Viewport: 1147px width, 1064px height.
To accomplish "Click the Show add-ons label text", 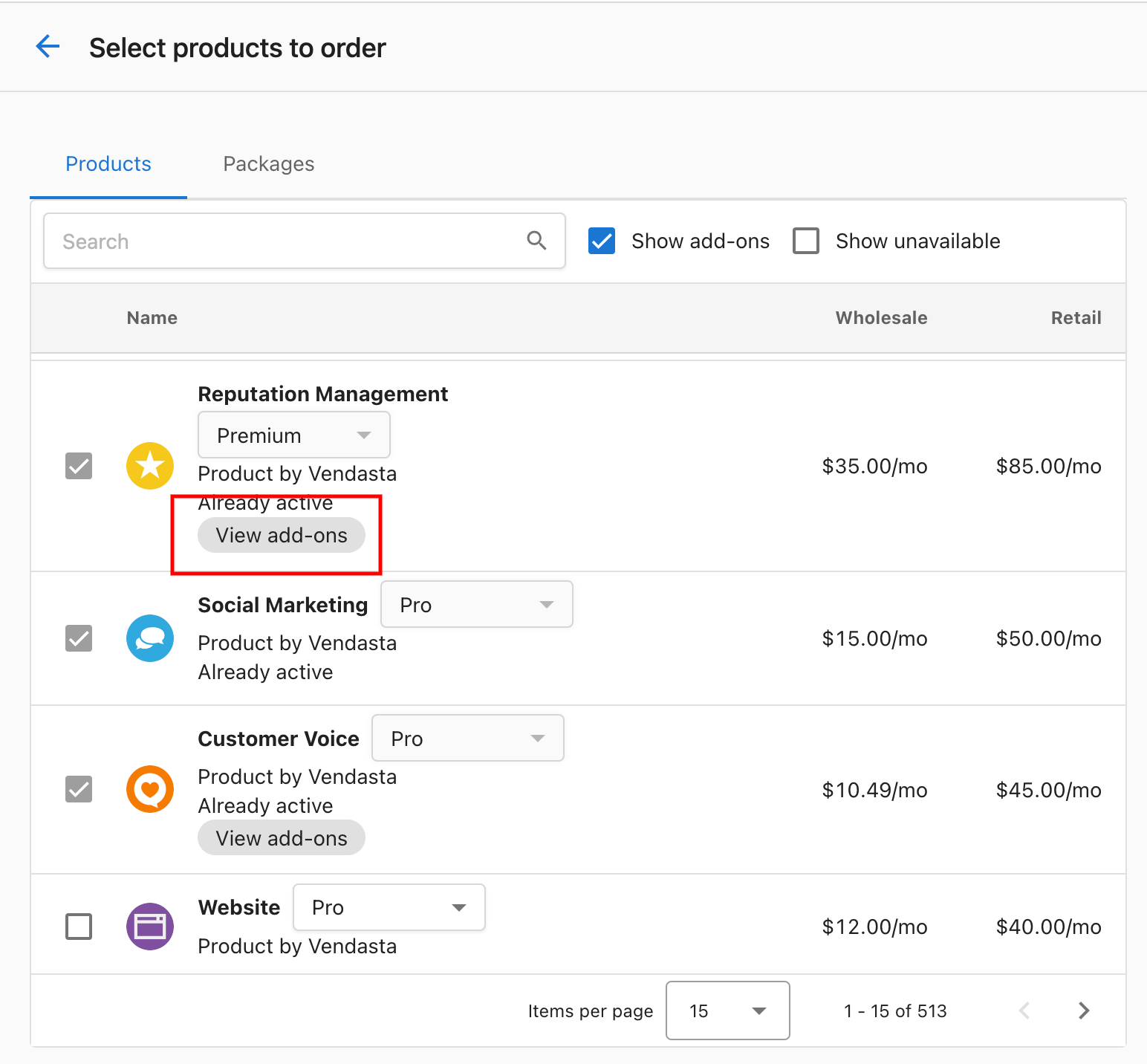I will tap(701, 241).
